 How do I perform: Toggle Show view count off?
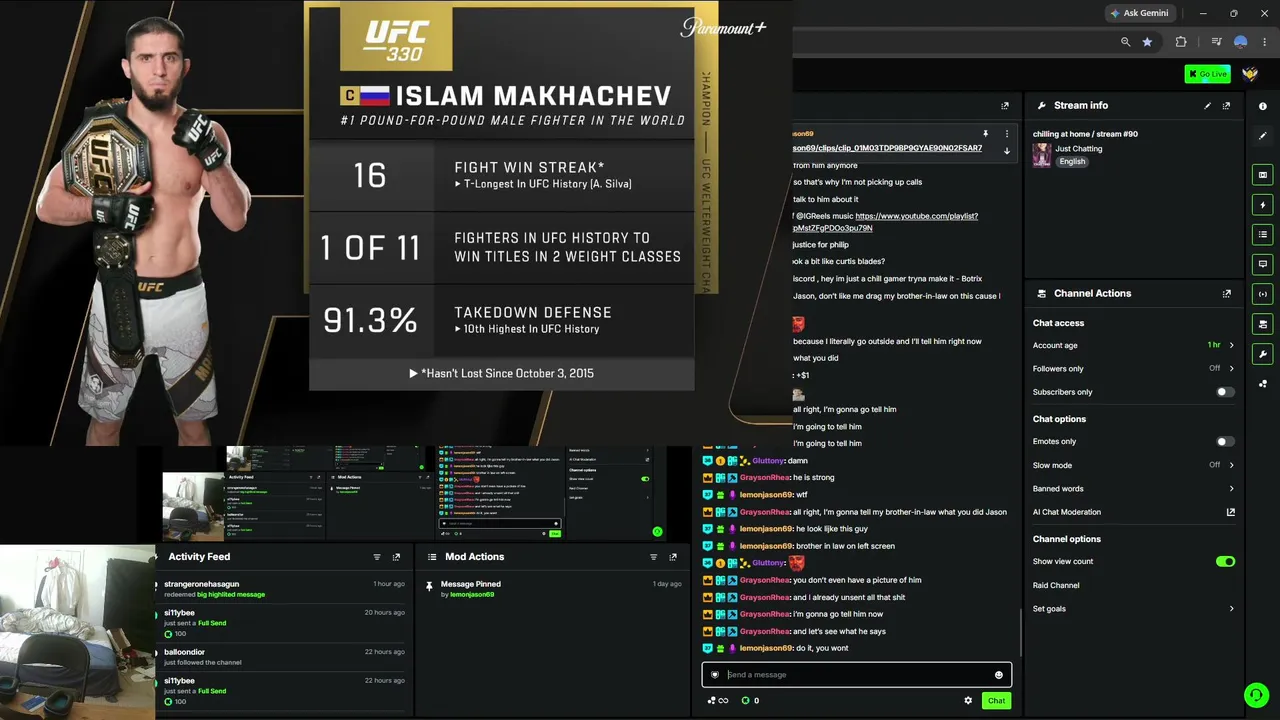coord(1225,562)
